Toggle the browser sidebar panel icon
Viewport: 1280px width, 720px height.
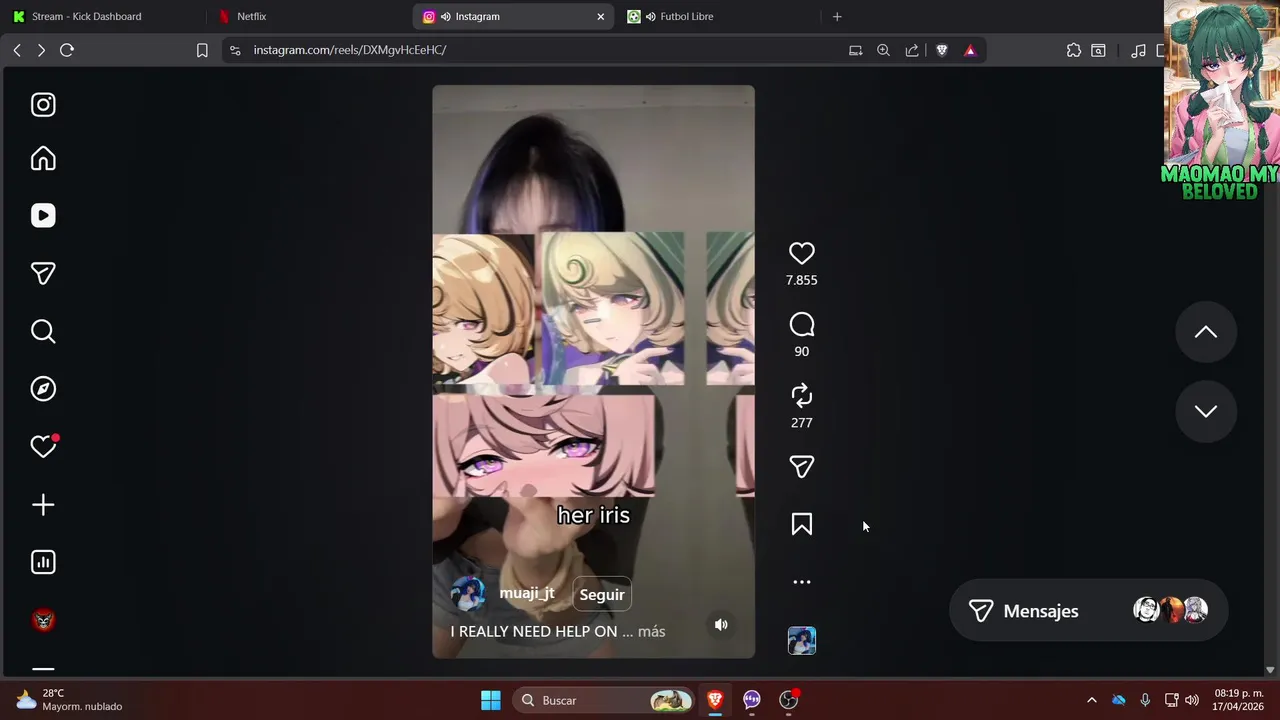coord(1098,50)
